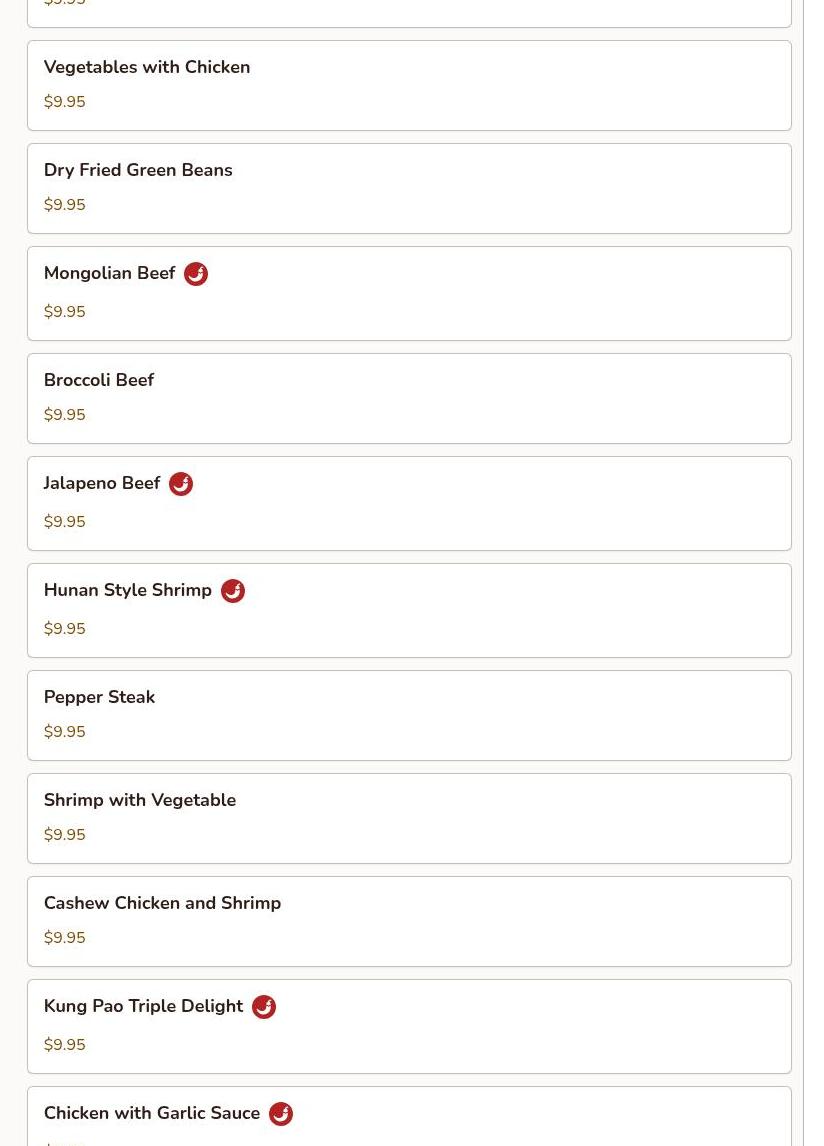The image size is (824, 1146).
Task: Click price under Cashew Chicken and Shrimp
Action: click(x=64, y=938)
